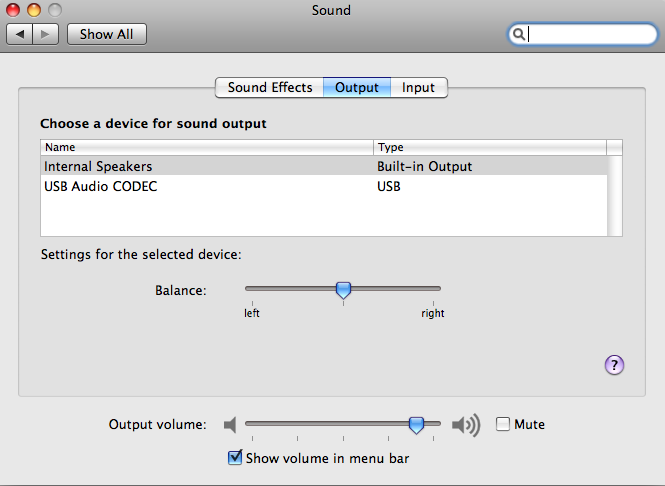
Task: Click the Output volume slider thumb
Action: tap(416, 425)
